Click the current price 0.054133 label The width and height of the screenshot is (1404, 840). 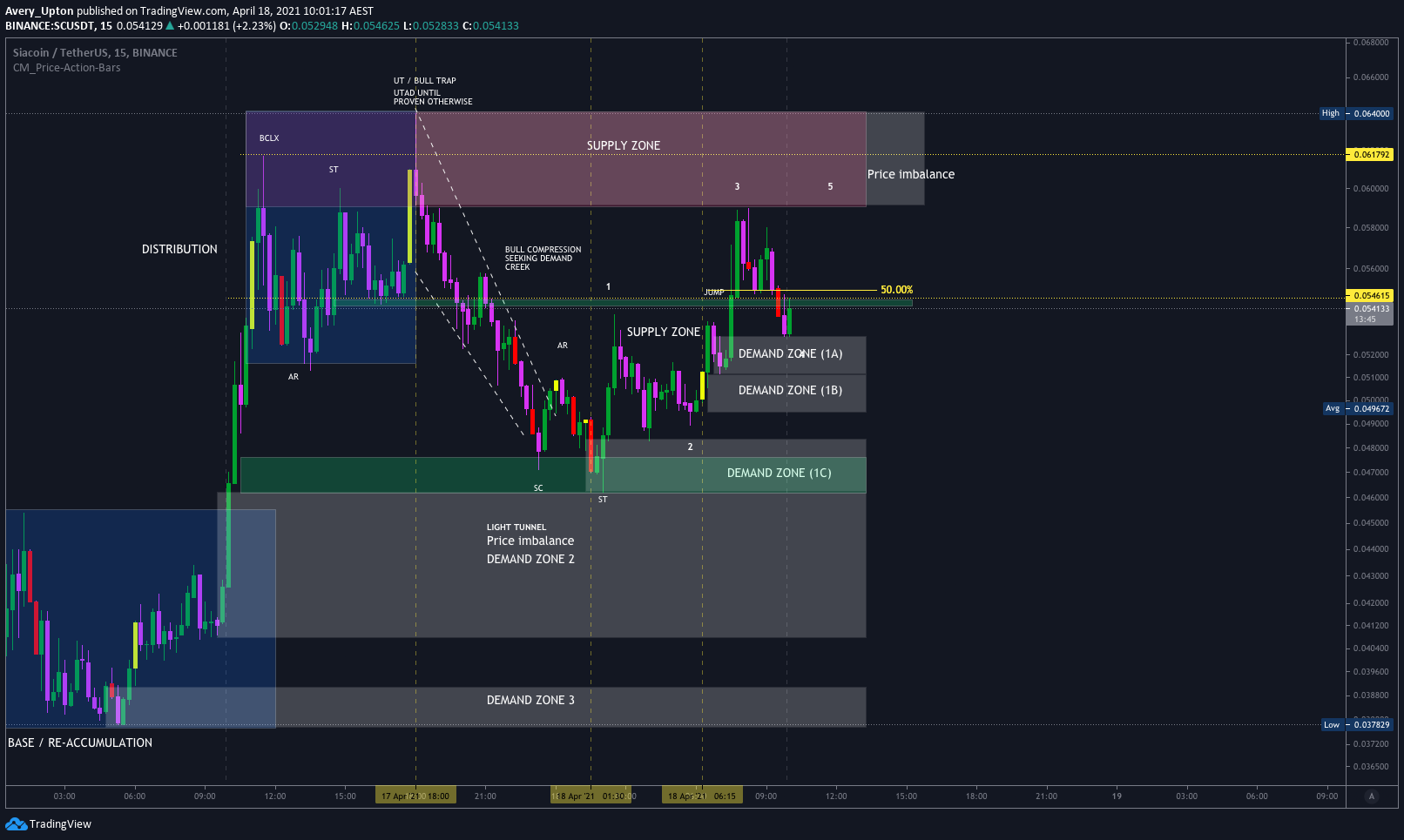coord(1369,313)
